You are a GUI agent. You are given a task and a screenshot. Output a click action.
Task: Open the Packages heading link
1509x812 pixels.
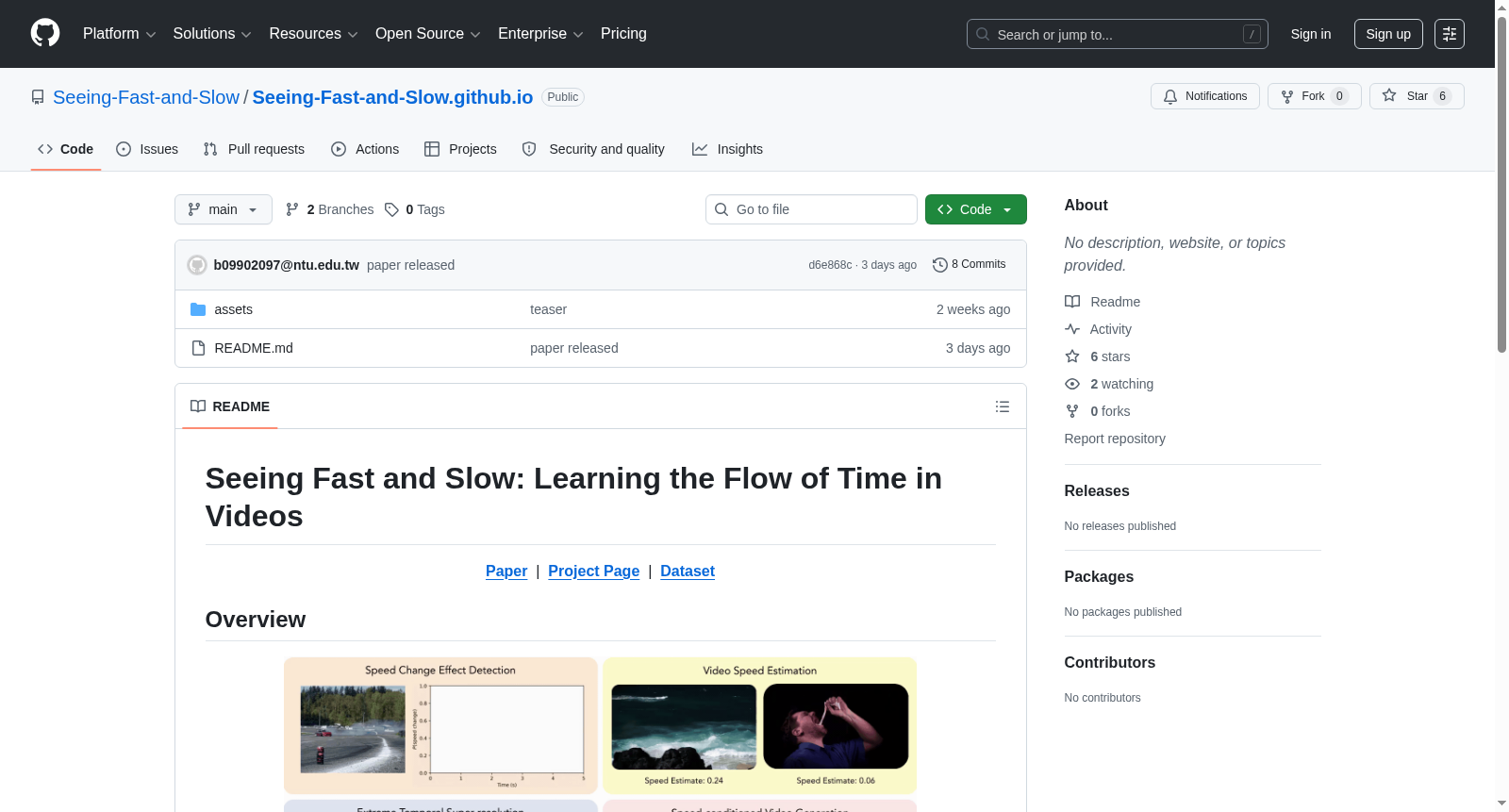(1099, 576)
